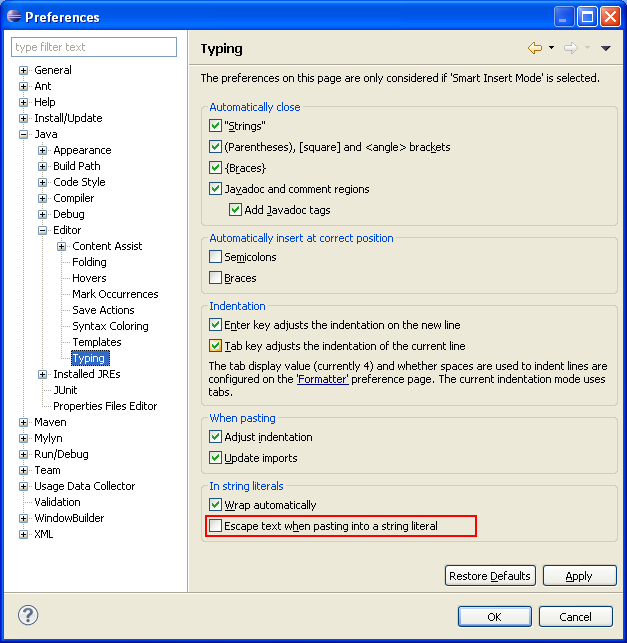Expand the WindowBuilder node
This screenshot has width=627, height=643.
click(23, 518)
